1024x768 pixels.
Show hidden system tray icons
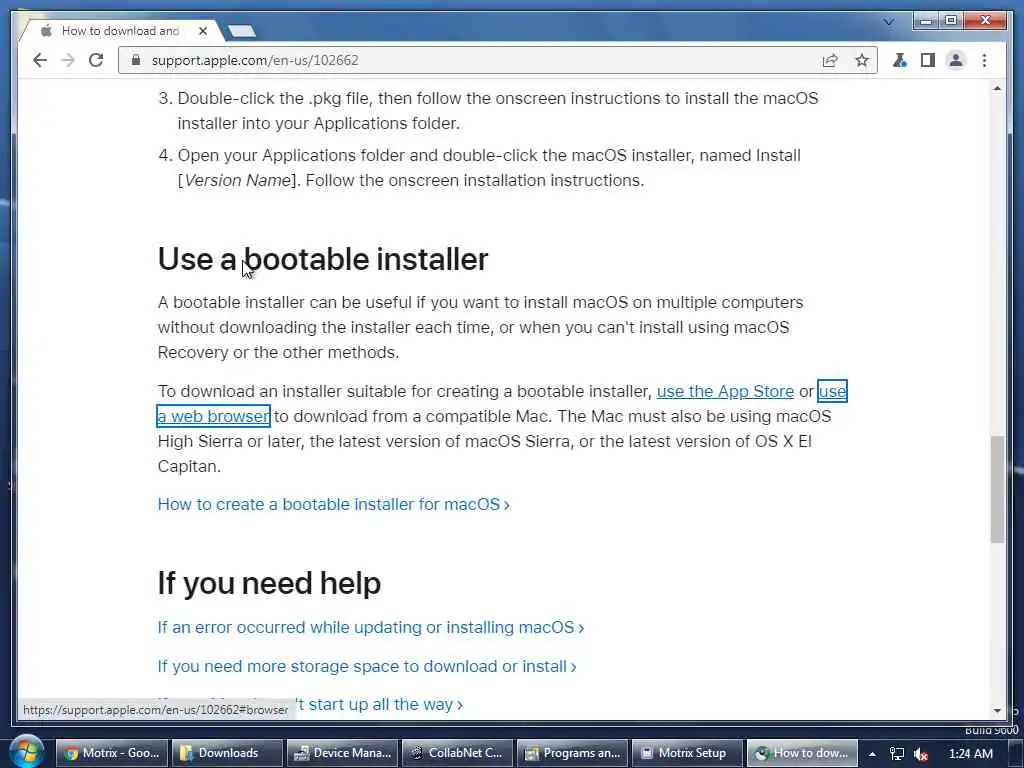872,754
